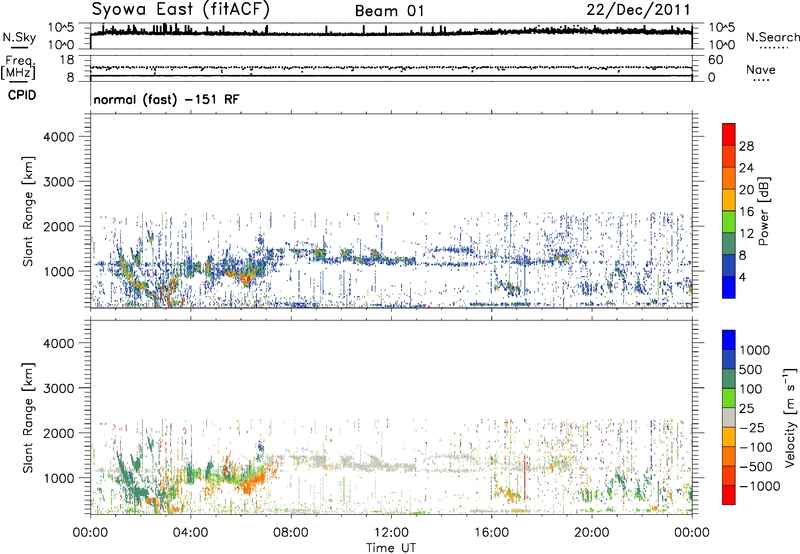Click the '4000' tick of the power panel
This screenshot has height=554, width=800.
[59, 137]
